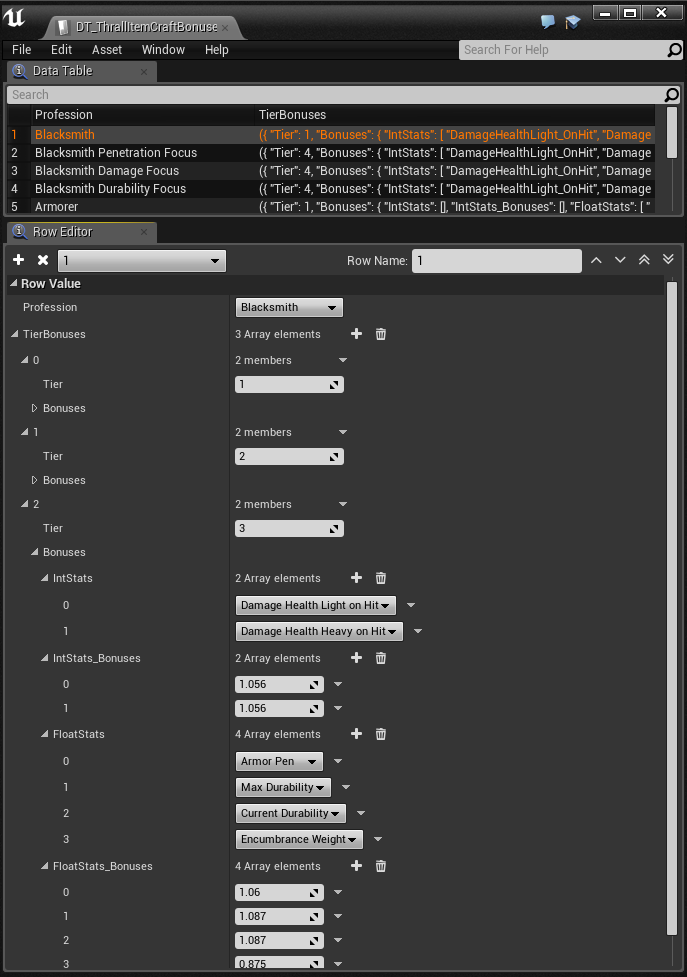Collapse the IntStats_Bonuses section
Image resolution: width=687 pixels, height=977 pixels.
[45, 658]
